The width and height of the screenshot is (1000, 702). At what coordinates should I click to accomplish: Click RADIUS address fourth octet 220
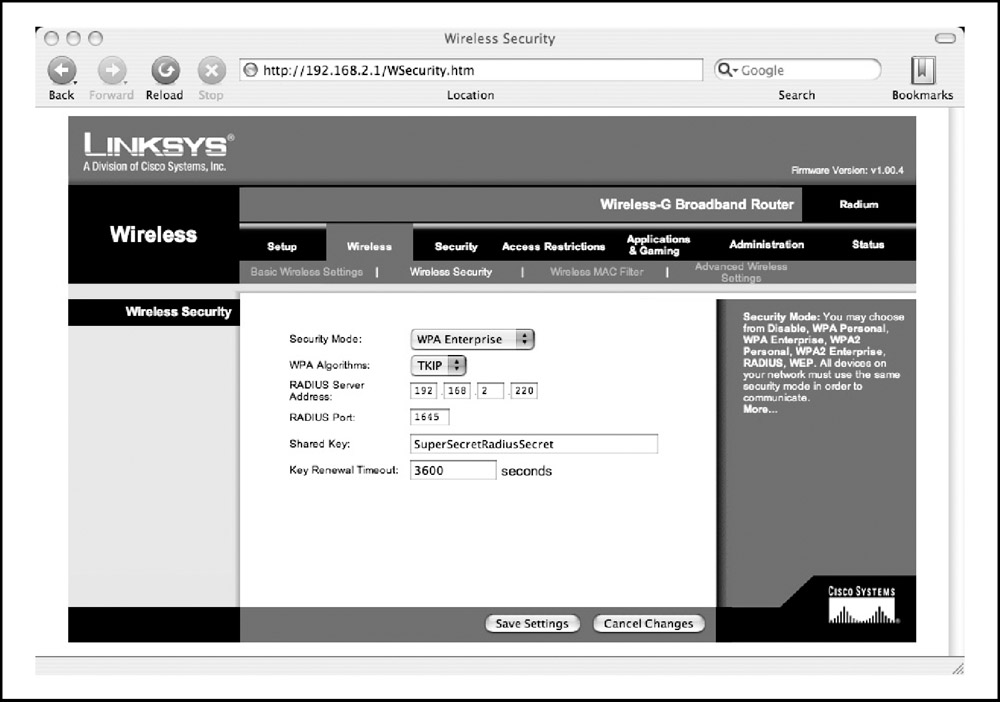524,391
